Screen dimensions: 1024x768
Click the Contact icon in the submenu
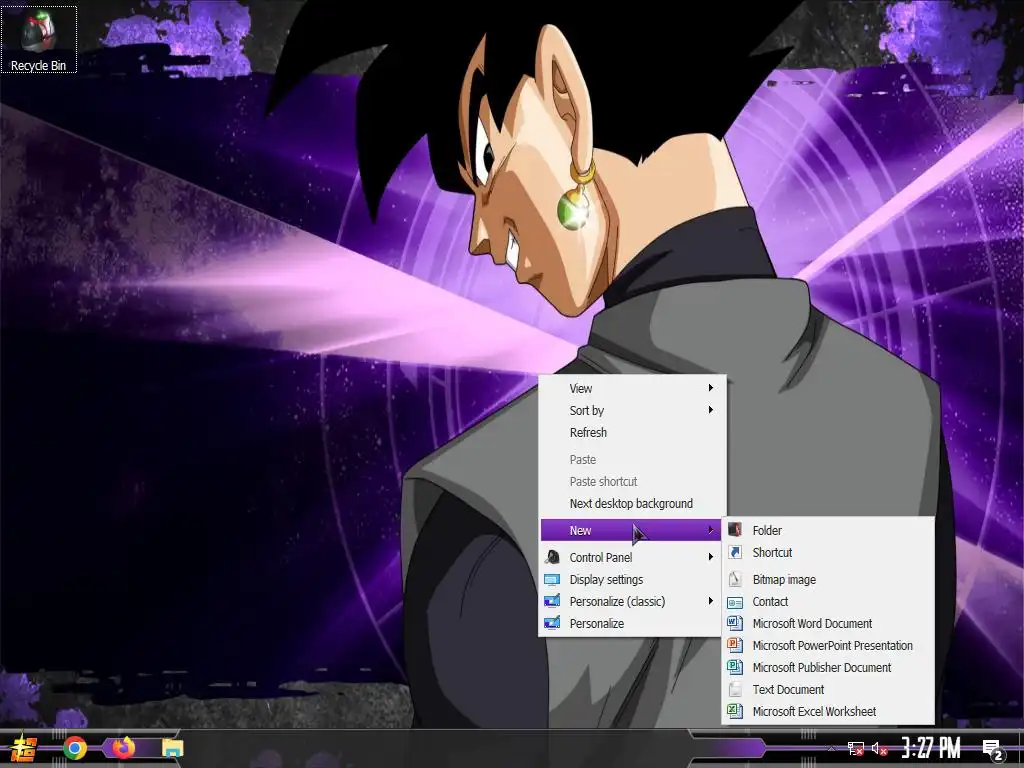[735, 602]
